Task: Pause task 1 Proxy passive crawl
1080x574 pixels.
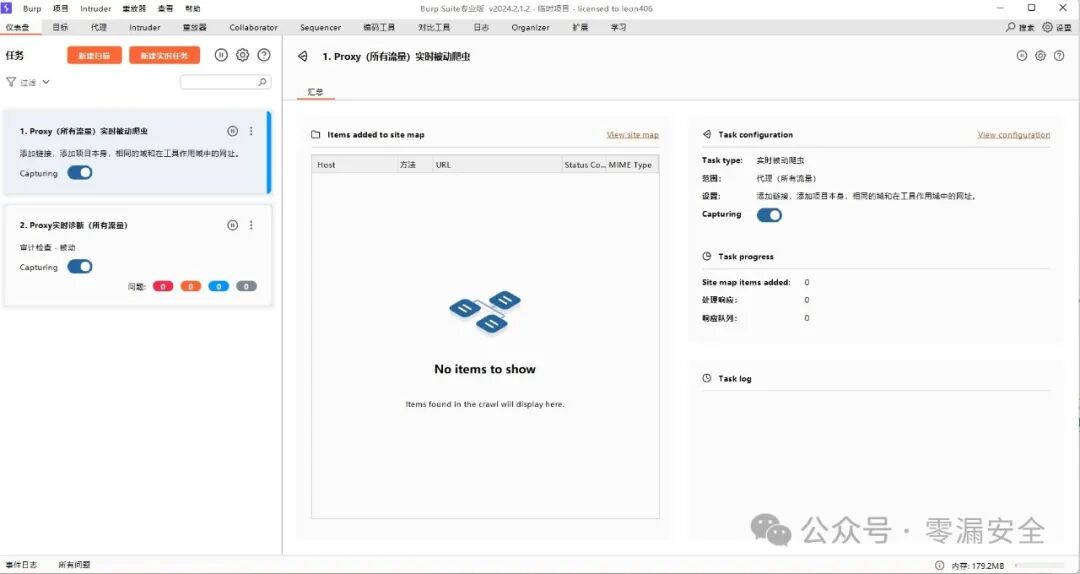Action: pos(233,131)
